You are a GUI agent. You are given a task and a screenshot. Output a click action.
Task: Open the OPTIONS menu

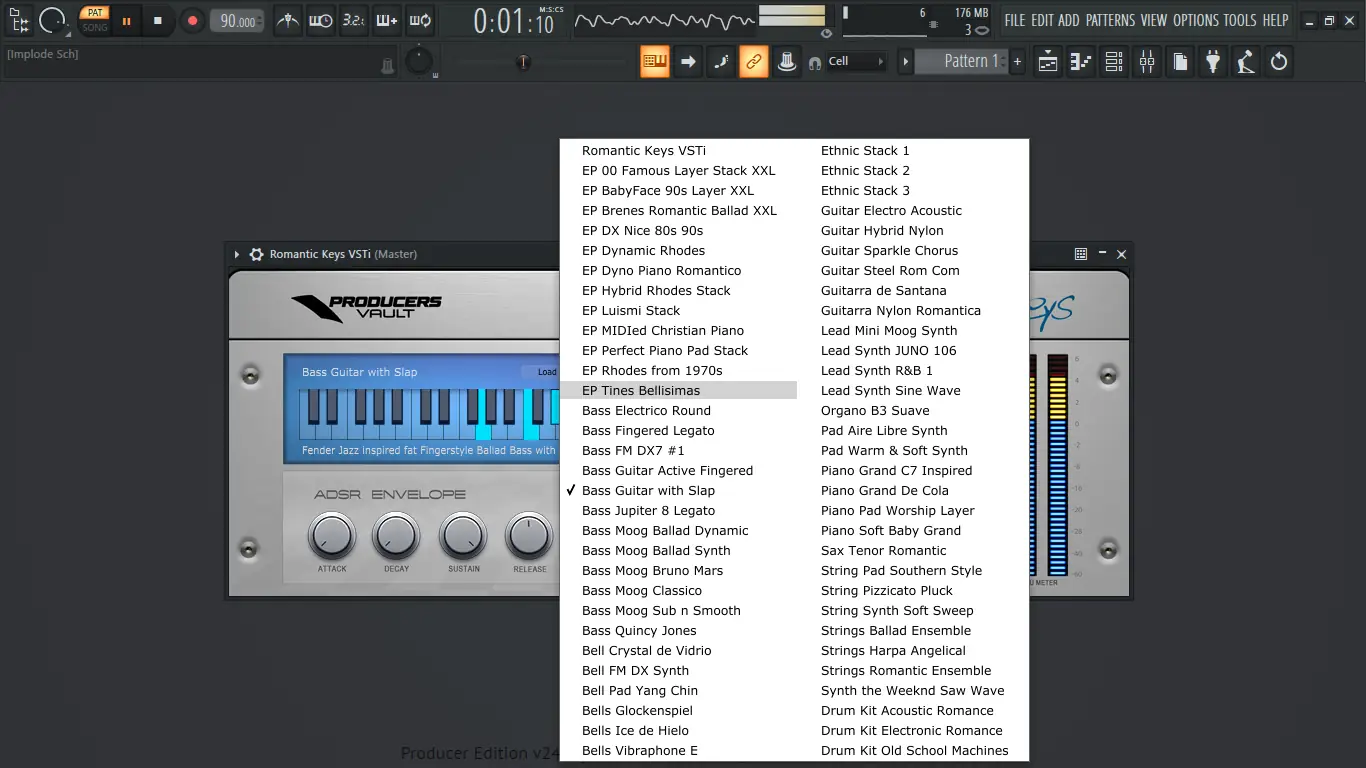click(1196, 20)
